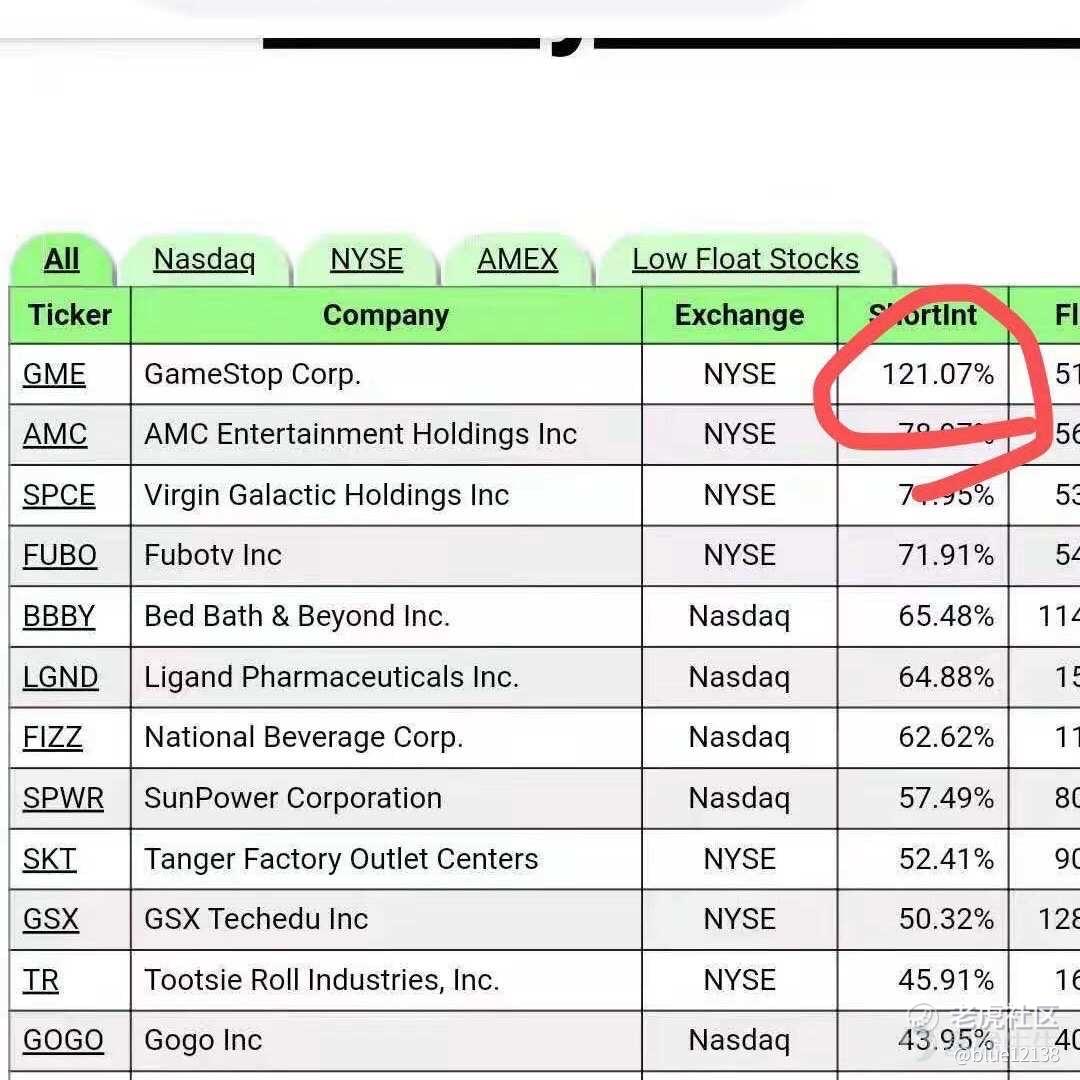Open the GOGO ticker link
This screenshot has width=1080, height=1080.
pos(63,1040)
